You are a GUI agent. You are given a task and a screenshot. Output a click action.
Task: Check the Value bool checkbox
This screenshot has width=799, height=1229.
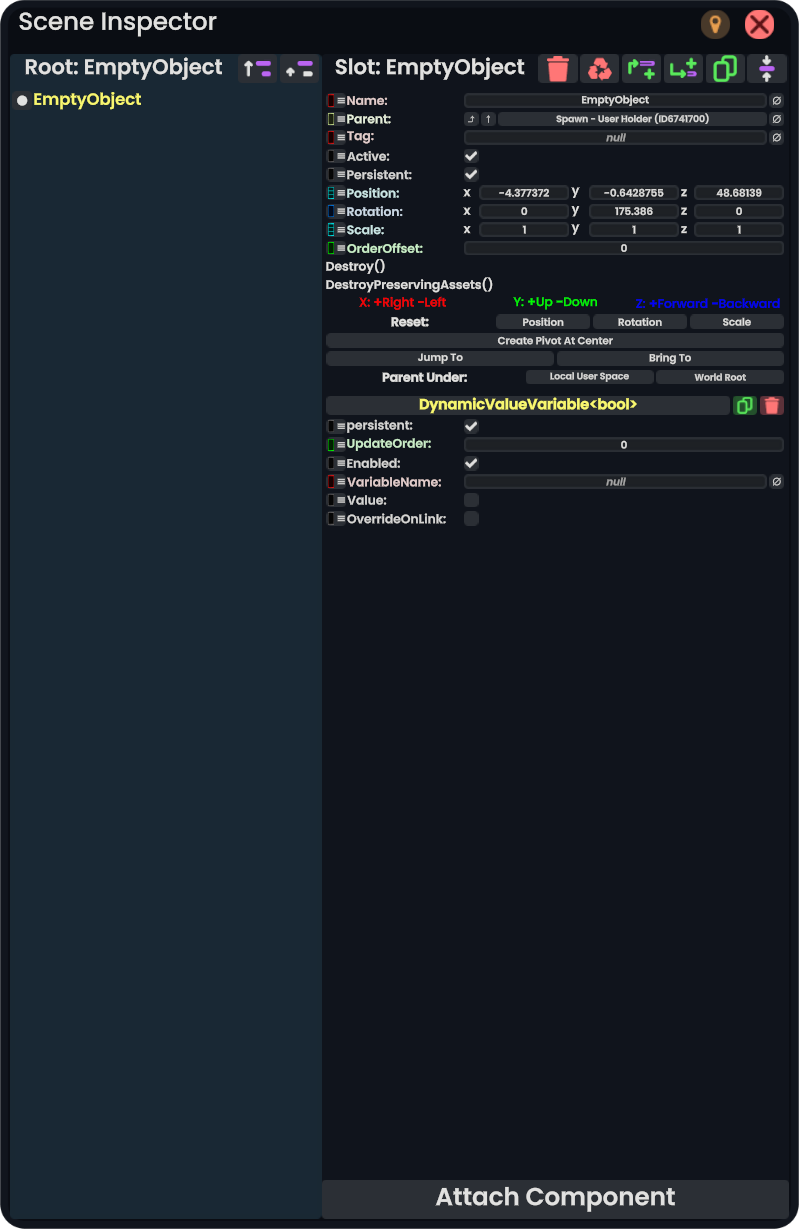coord(471,500)
